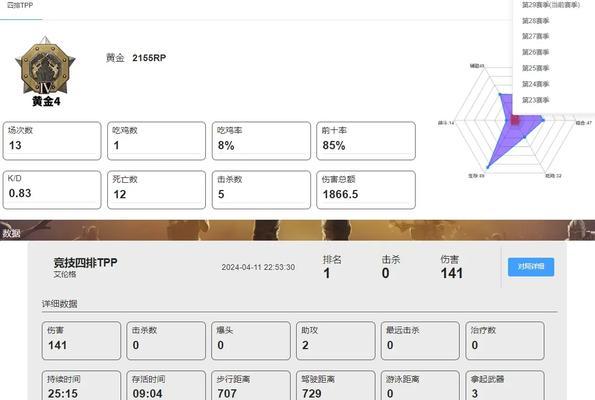595x400 pixels.
Task: Click the 最远击杀 0 detail card
Action: click(420, 340)
